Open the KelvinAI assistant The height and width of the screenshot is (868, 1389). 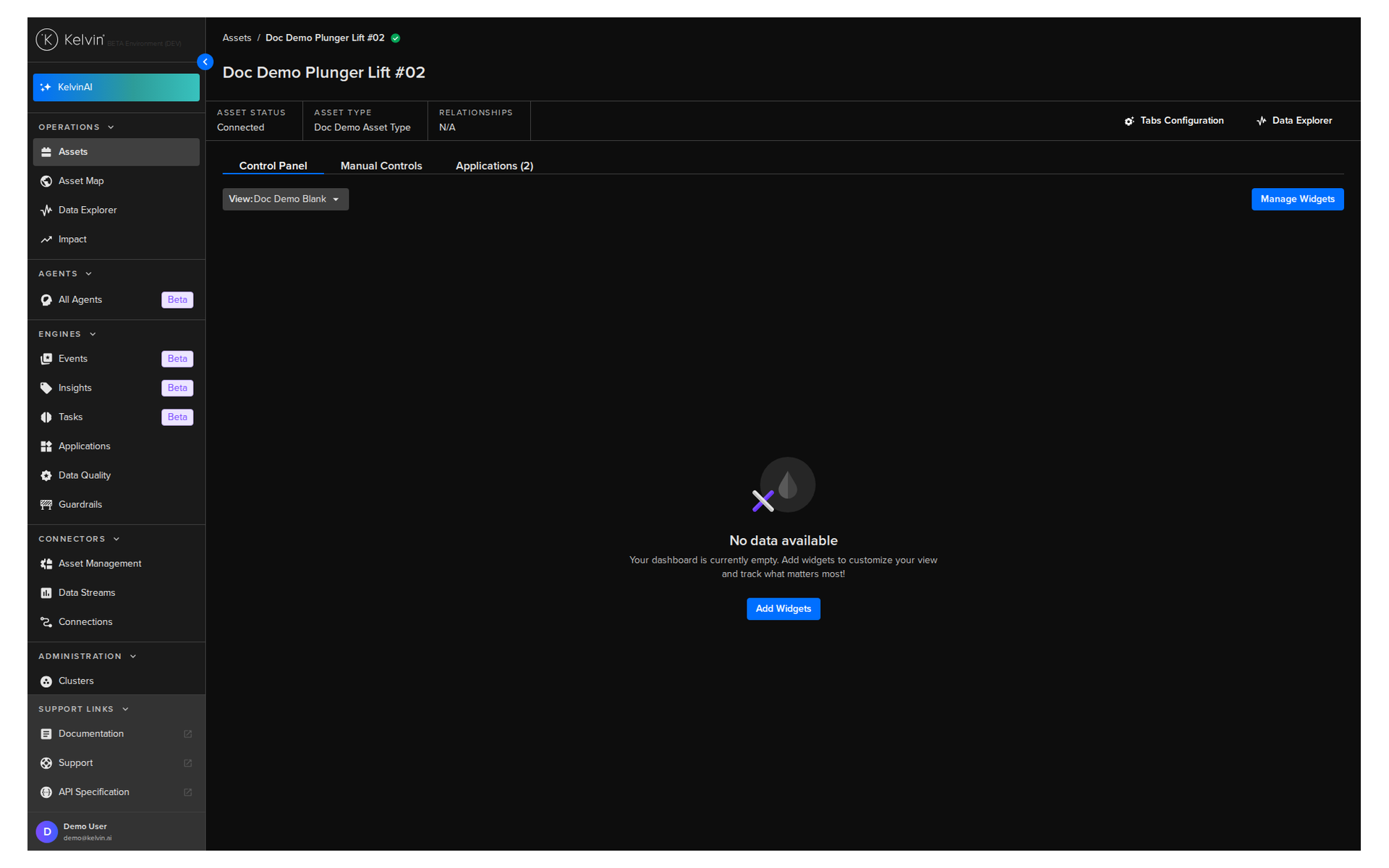point(116,88)
